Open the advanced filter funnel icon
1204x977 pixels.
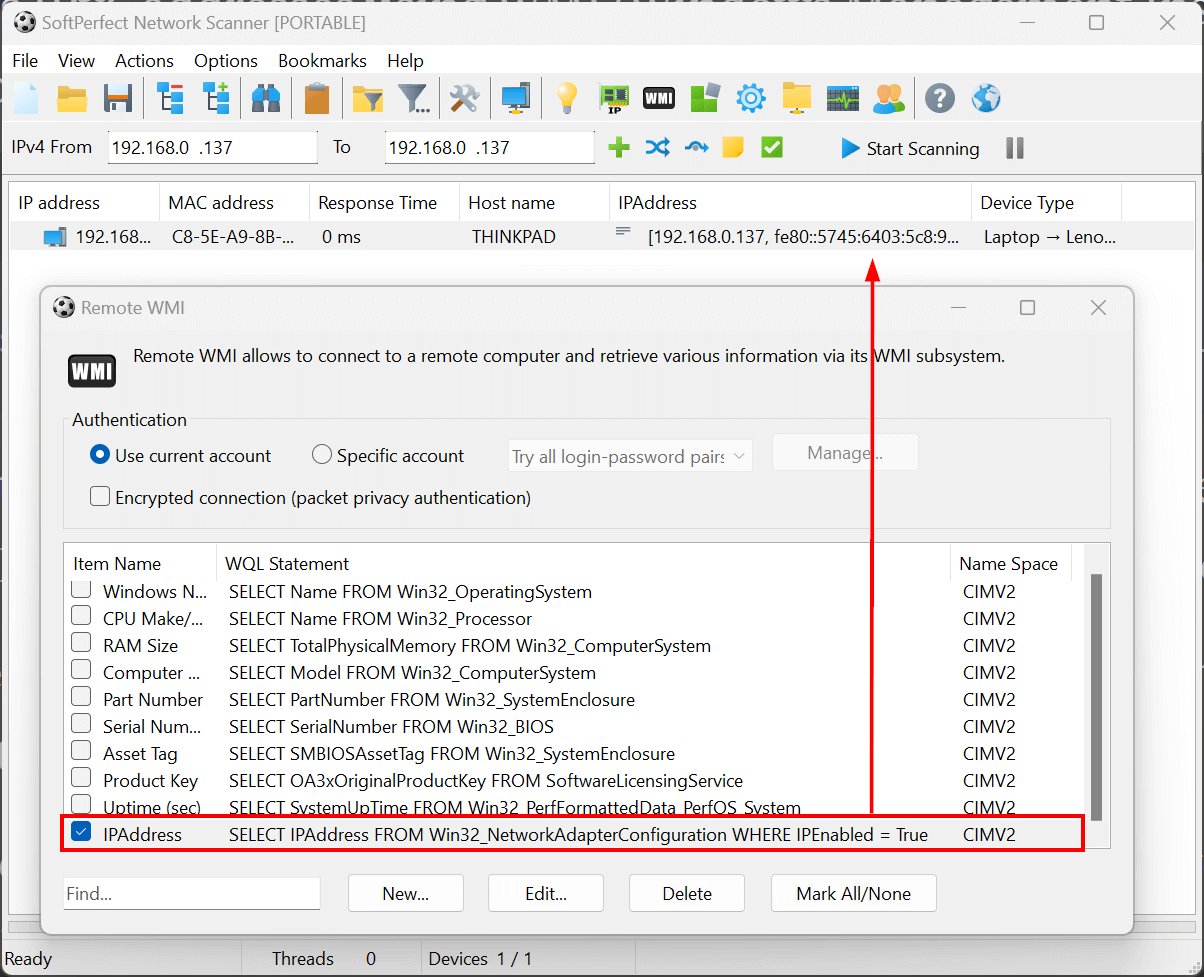point(414,98)
